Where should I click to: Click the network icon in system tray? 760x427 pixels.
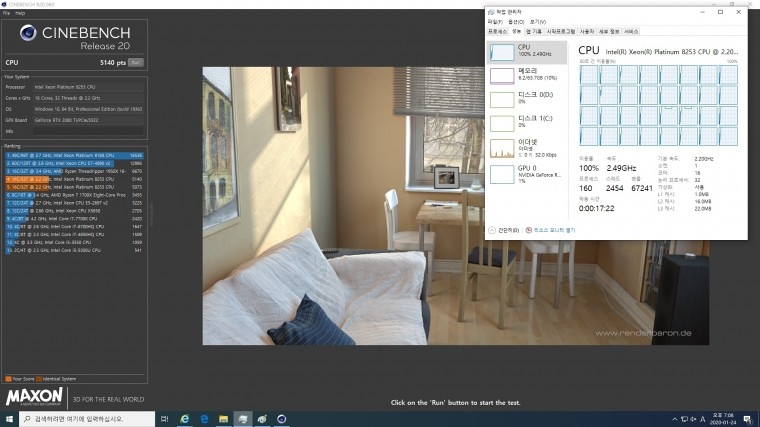684,419
